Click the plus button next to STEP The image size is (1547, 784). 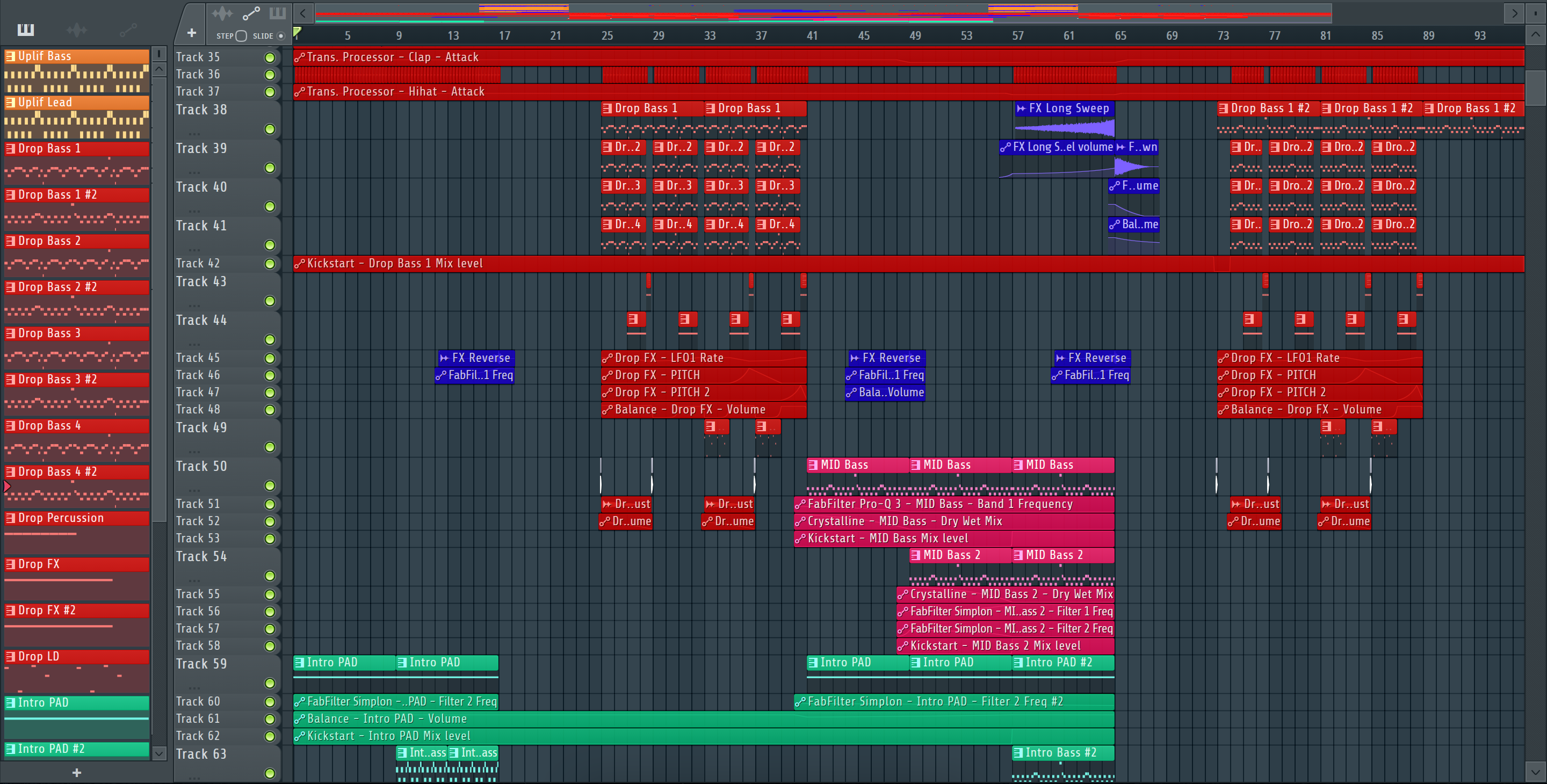coord(192,34)
